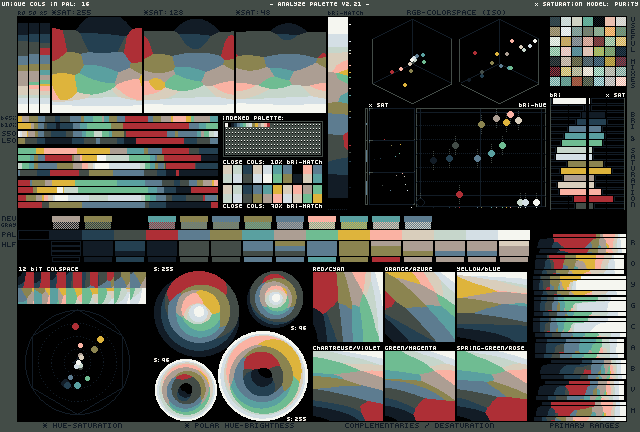Click the 'NEU GRAY' row label
The image size is (640, 432).
tap(9, 221)
